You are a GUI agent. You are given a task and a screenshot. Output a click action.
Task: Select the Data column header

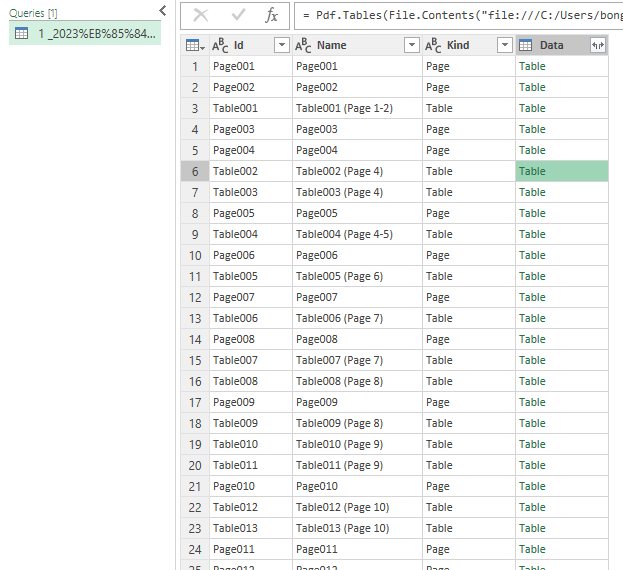point(562,45)
